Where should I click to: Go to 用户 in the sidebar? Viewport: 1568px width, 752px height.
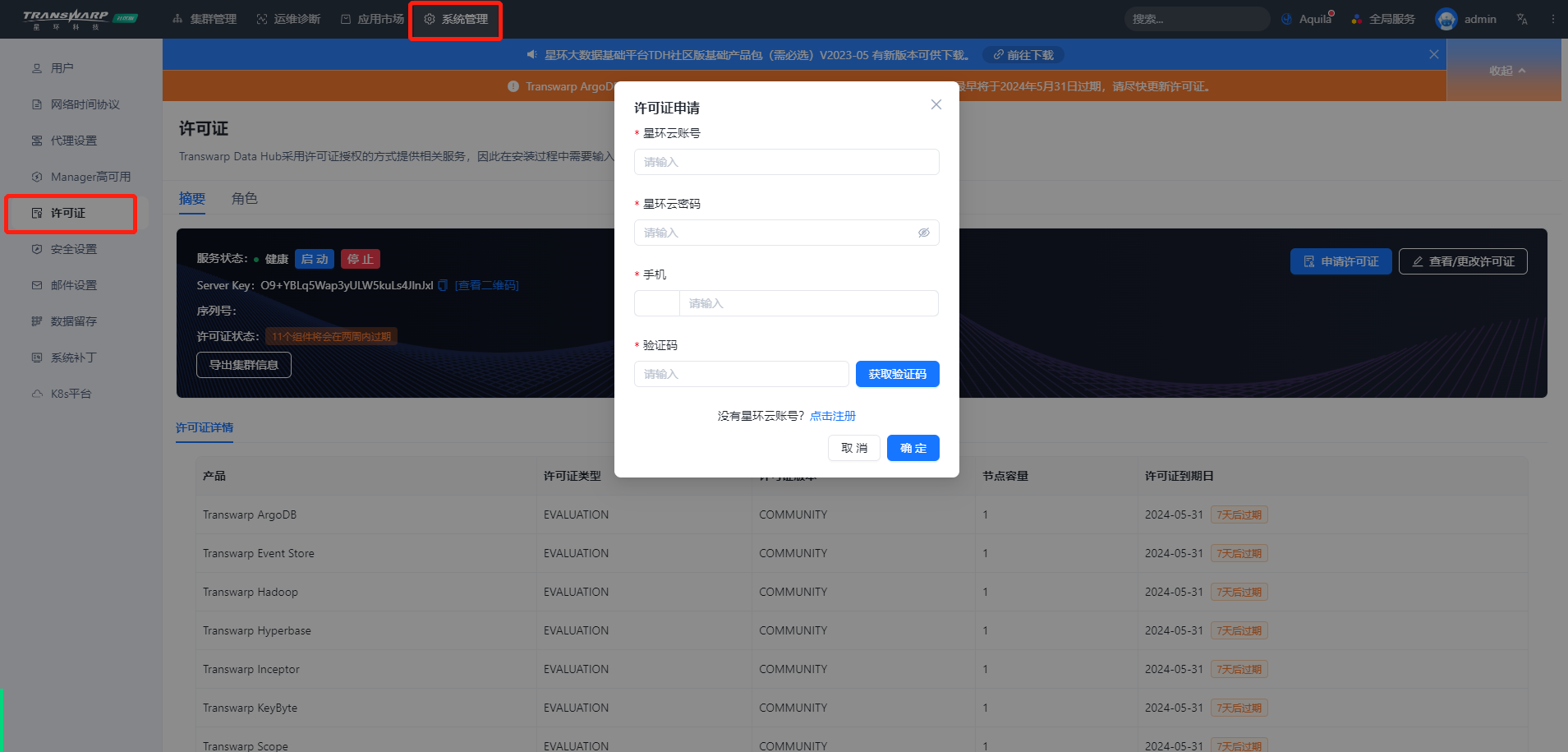point(53,68)
